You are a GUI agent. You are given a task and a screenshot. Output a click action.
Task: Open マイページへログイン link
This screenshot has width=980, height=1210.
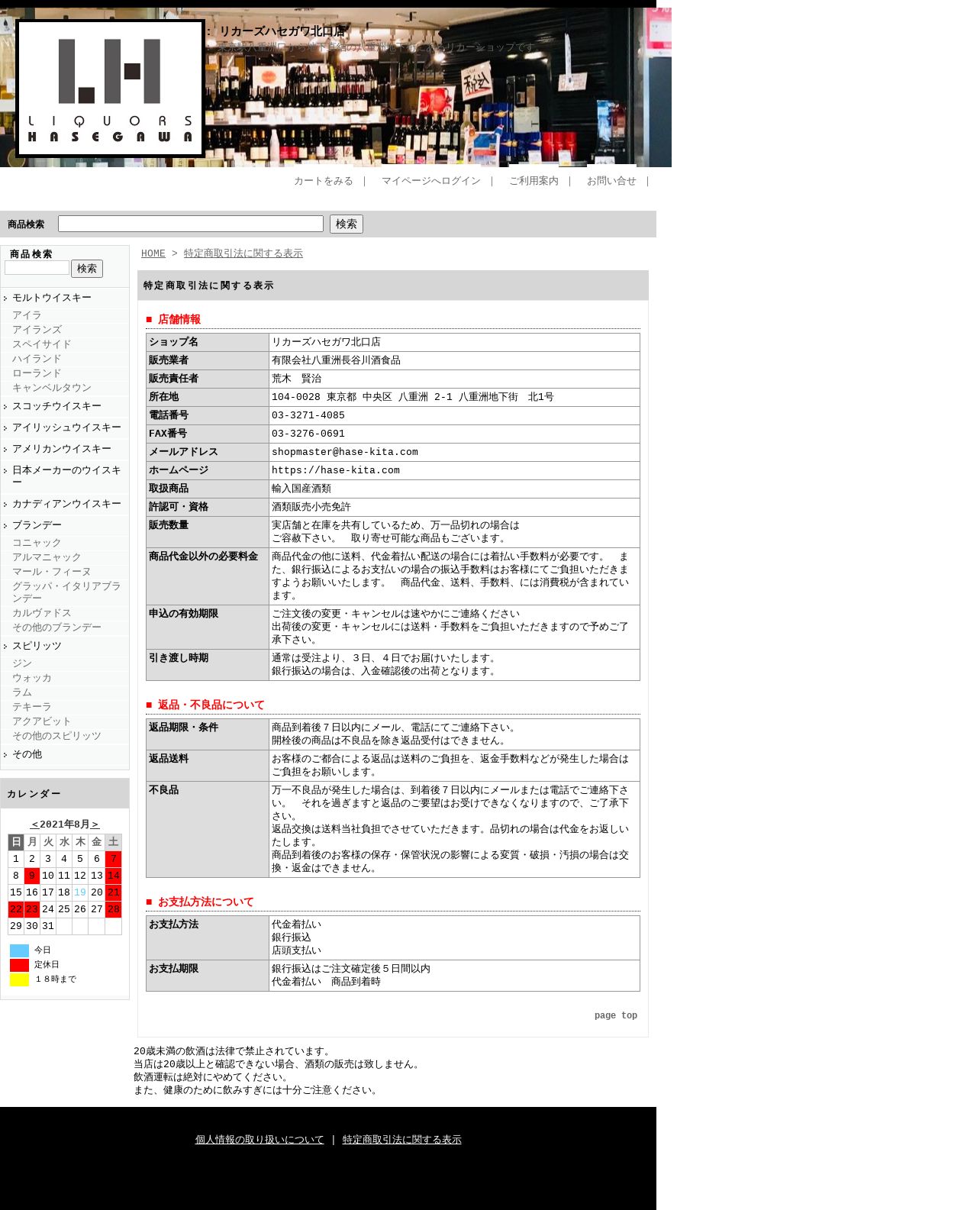[431, 181]
